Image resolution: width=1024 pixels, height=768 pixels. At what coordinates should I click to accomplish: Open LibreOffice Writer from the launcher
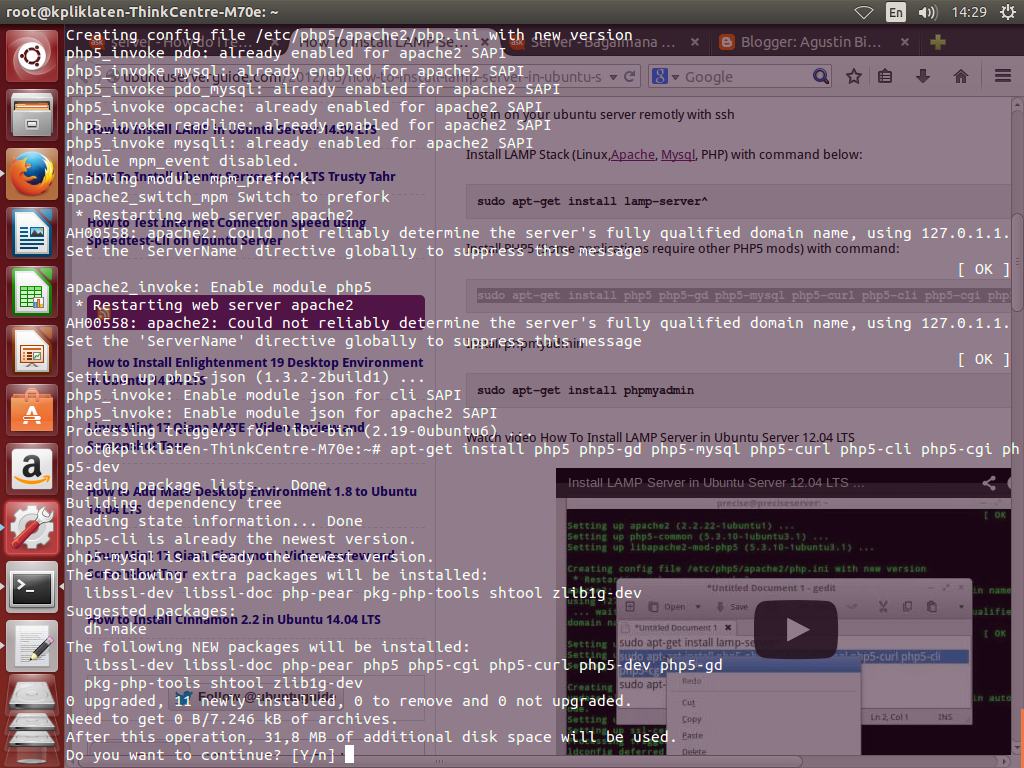click(x=31, y=233)
